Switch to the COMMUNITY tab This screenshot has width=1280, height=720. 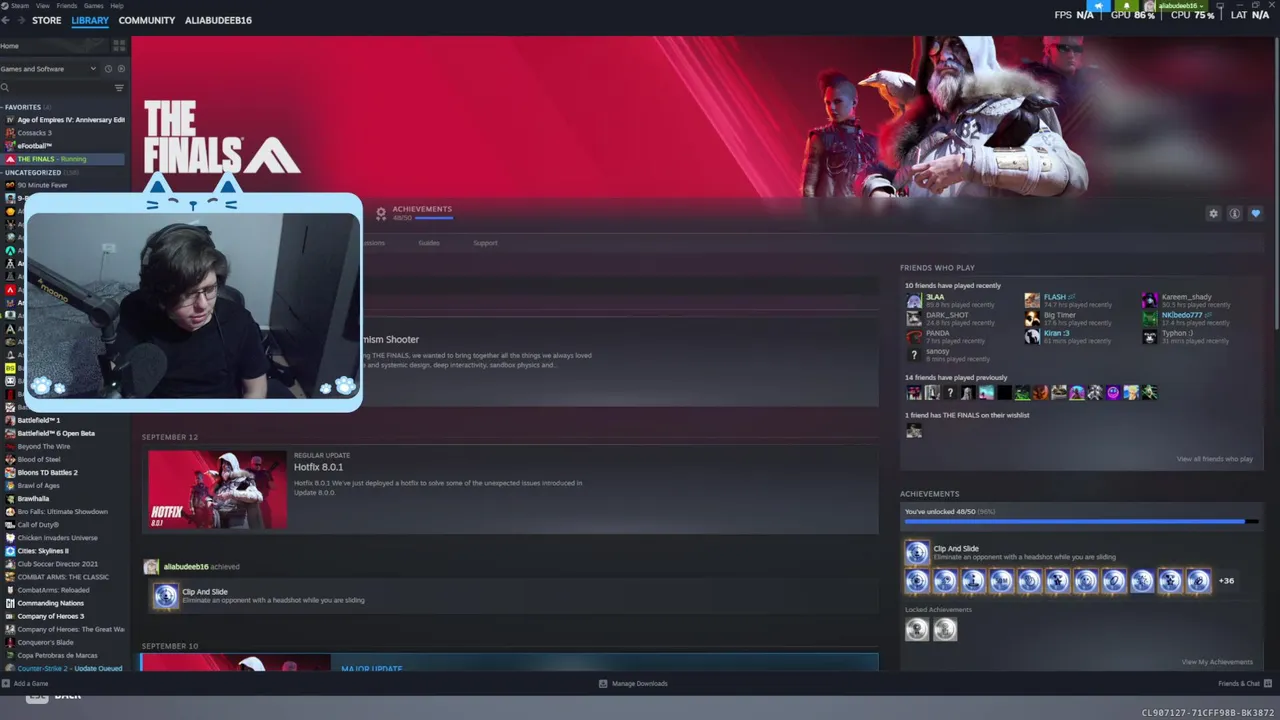click(x=146, y=20)
